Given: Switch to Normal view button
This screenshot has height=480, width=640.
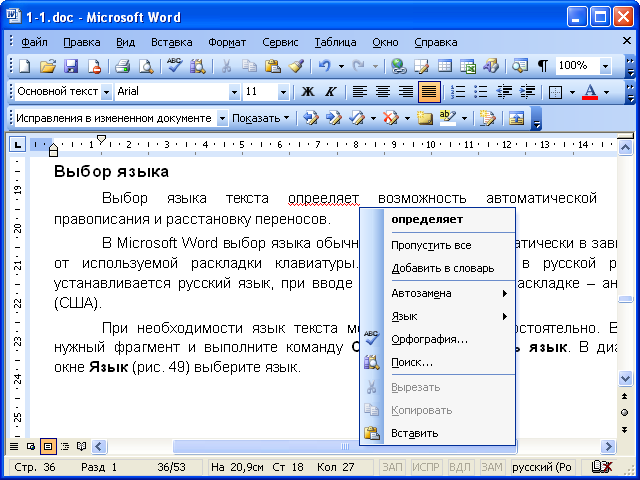Looking at the screenshot, I should (x=14, y=447).
